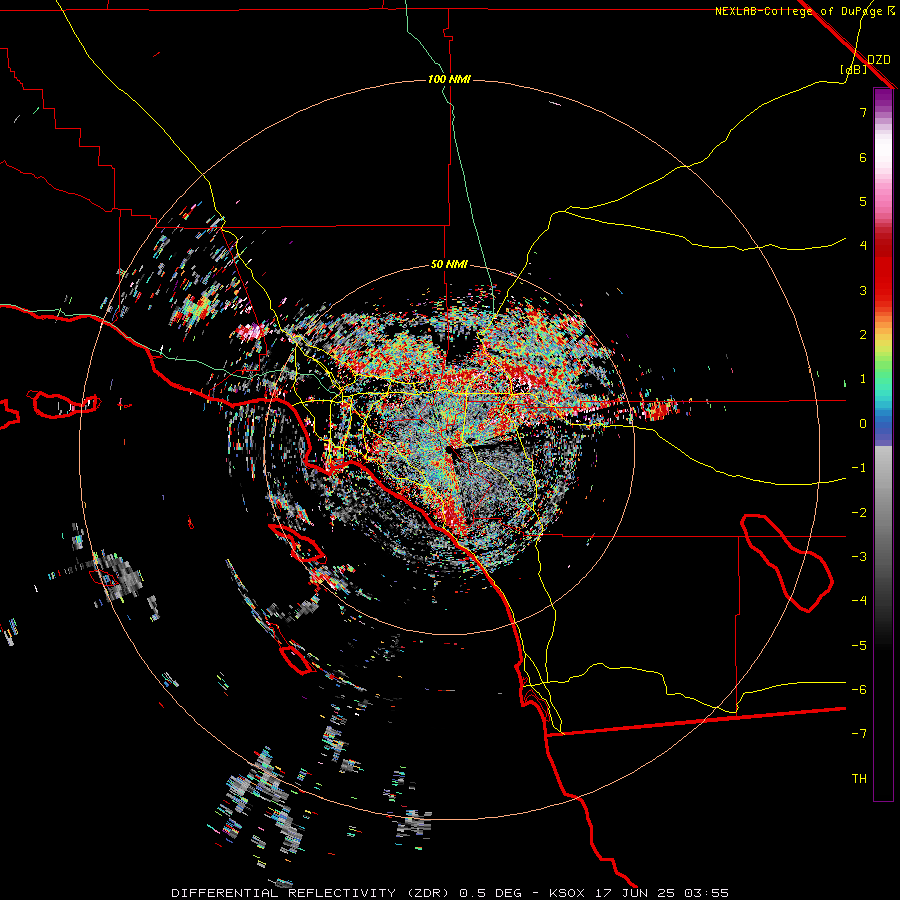The image size is (900, 900).
Task: Click the 3 value on the scale
Action: pos(863,290)
